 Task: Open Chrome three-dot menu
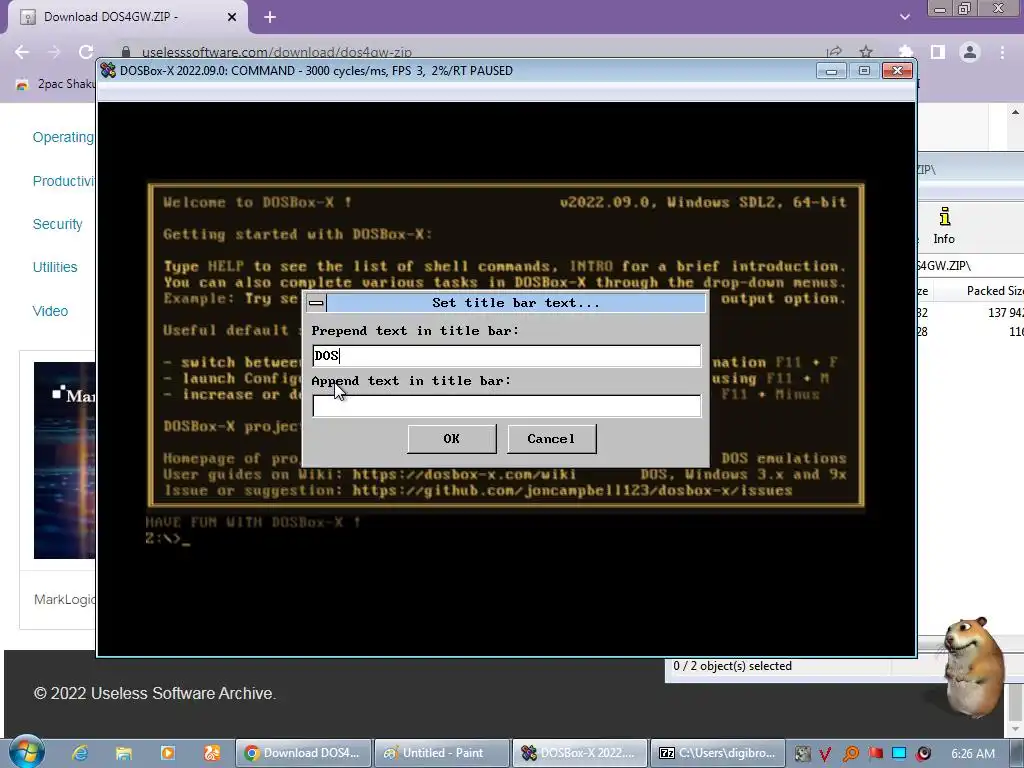coord(1002,52)
